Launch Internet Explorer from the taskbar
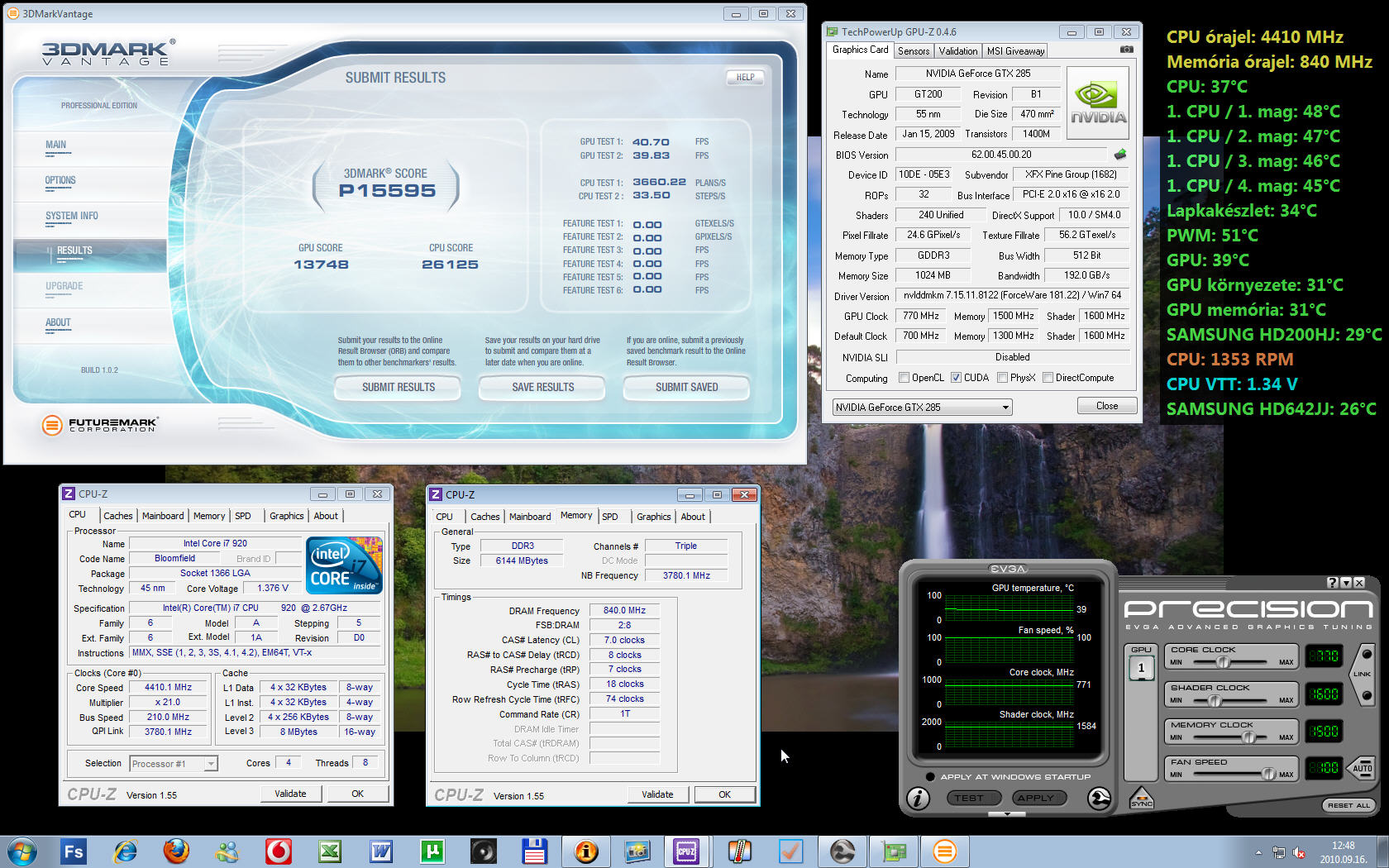Image resolution: width=1389 pixels, height=868 pixels. pyautogui.click(x=125, y=851)
